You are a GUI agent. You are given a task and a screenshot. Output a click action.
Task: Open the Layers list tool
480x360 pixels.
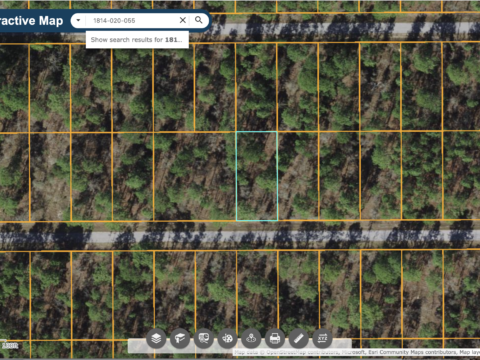156,339
